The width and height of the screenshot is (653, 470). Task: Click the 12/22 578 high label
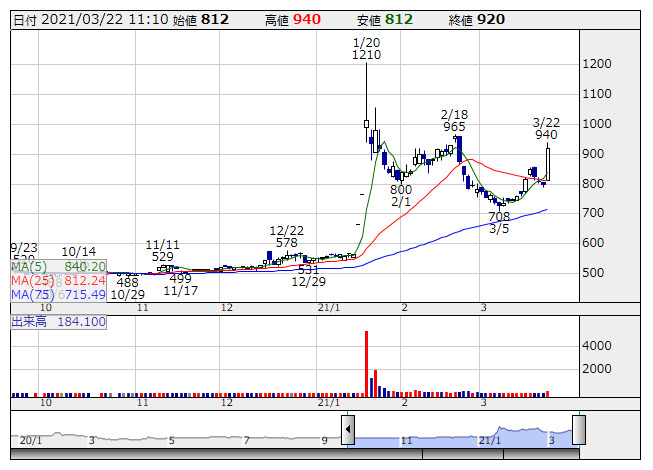[x=287, y=236]
